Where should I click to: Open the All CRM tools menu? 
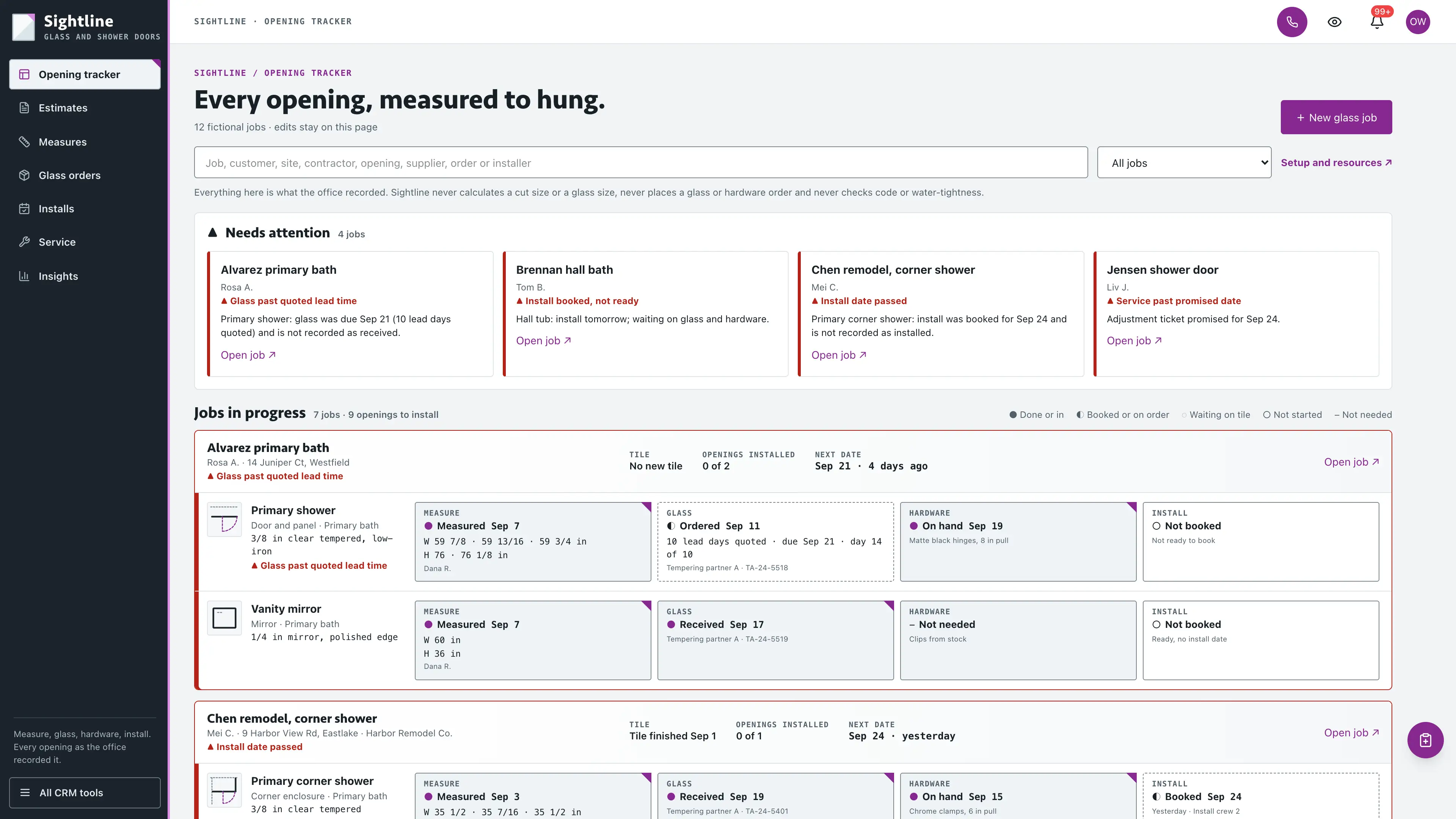coord(85,792)
